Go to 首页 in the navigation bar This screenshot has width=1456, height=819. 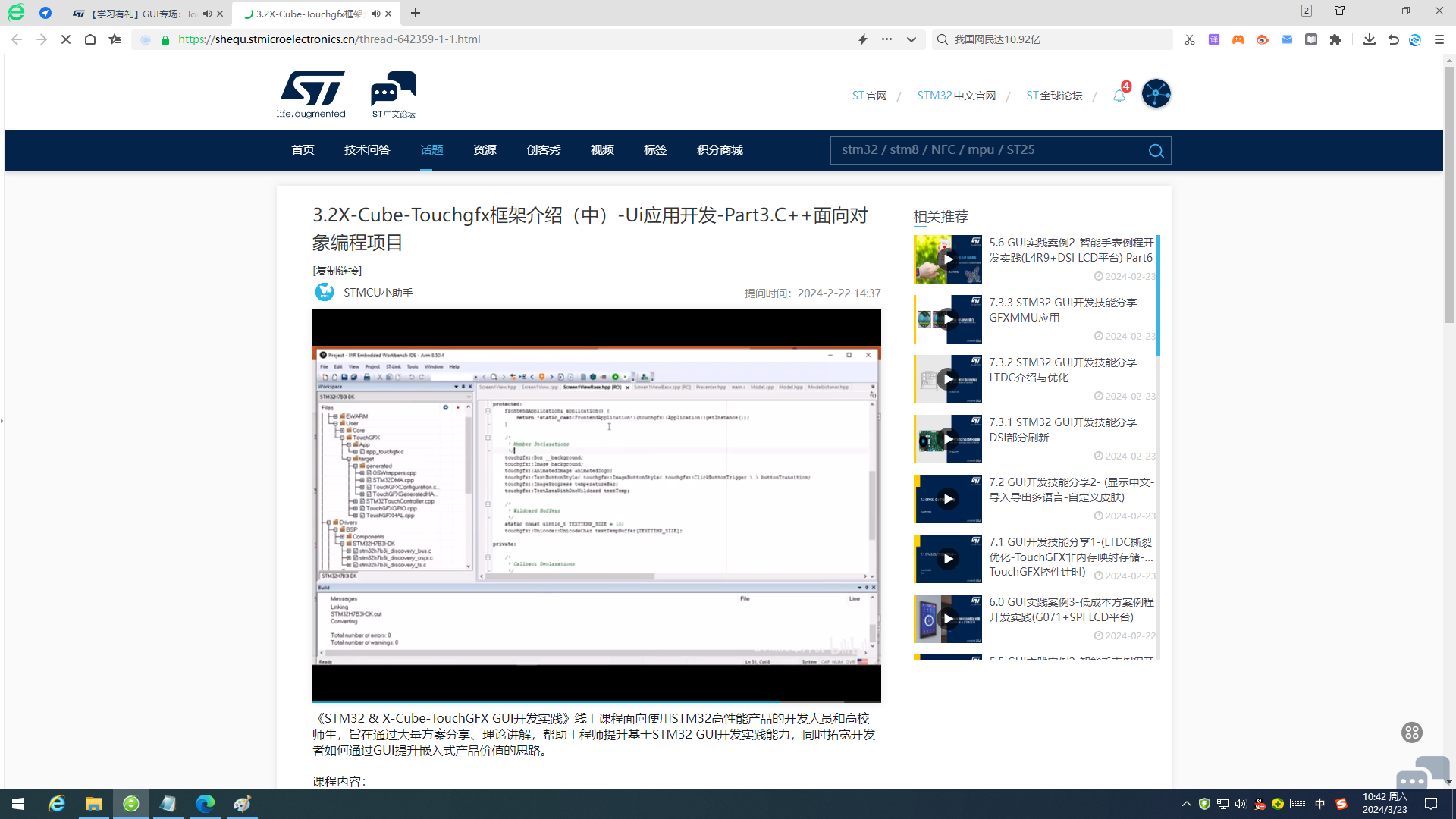click(303, 150)
